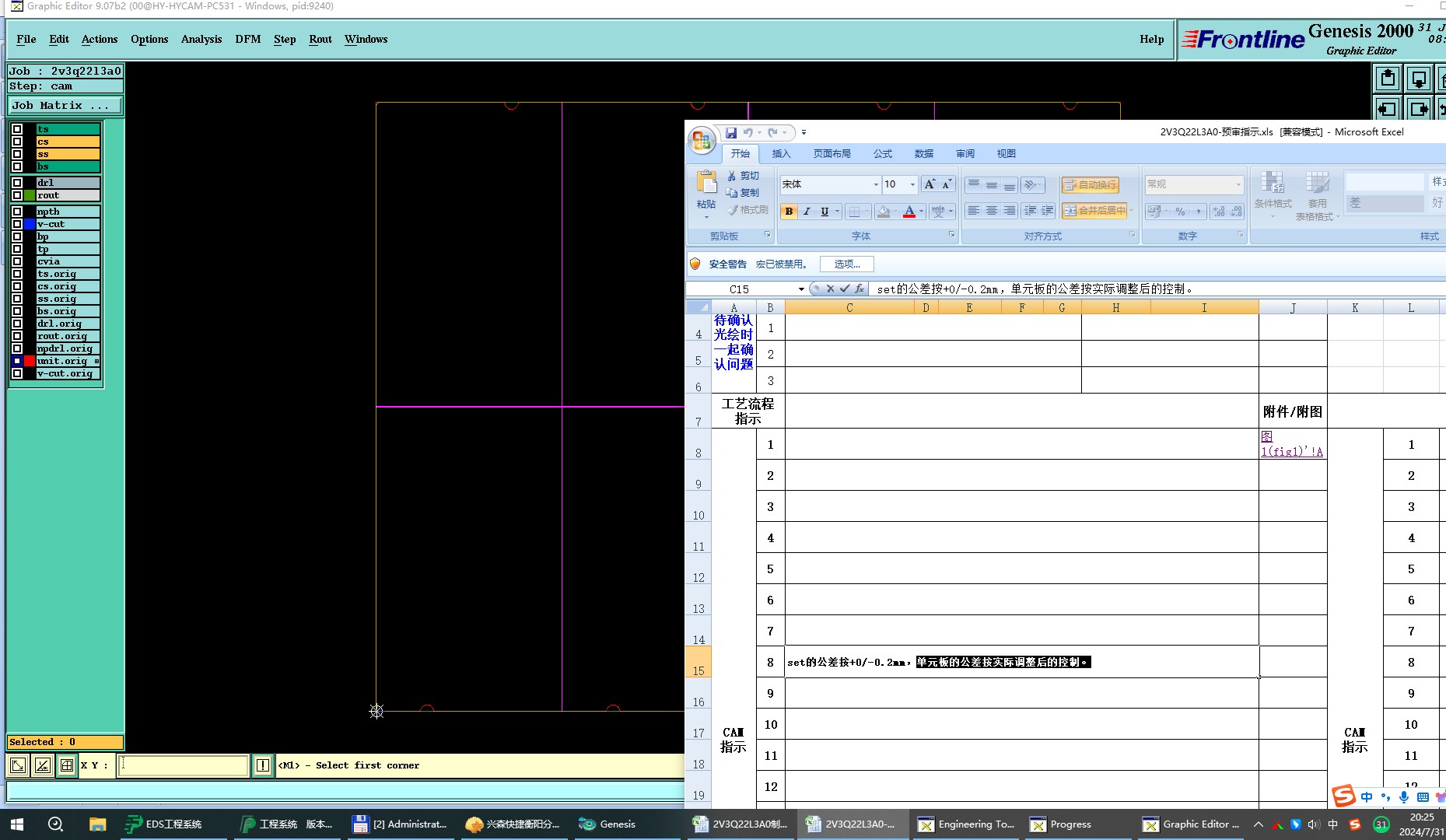The height and width of the screenshot is (840, 1446).
Task: Click the Italic formatting icon
Action: (x=807, y=212)
